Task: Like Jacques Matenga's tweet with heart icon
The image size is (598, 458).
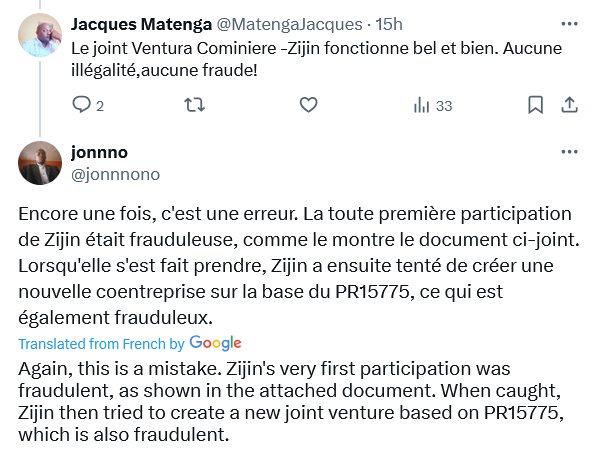Action: (308, 105)
